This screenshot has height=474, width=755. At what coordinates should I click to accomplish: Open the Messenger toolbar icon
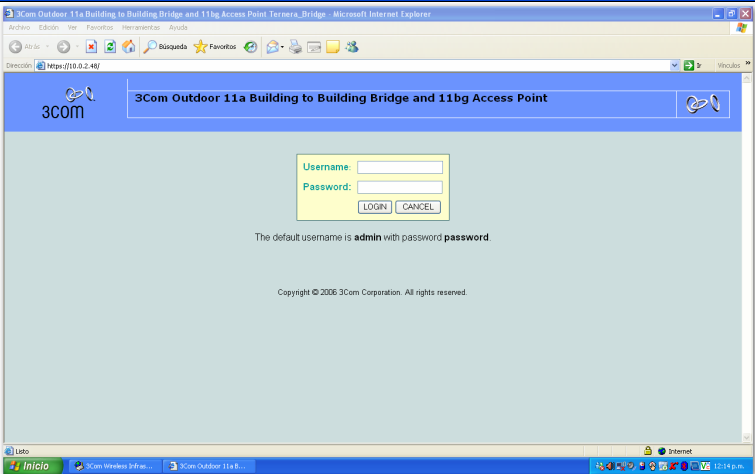coord(352,47)
